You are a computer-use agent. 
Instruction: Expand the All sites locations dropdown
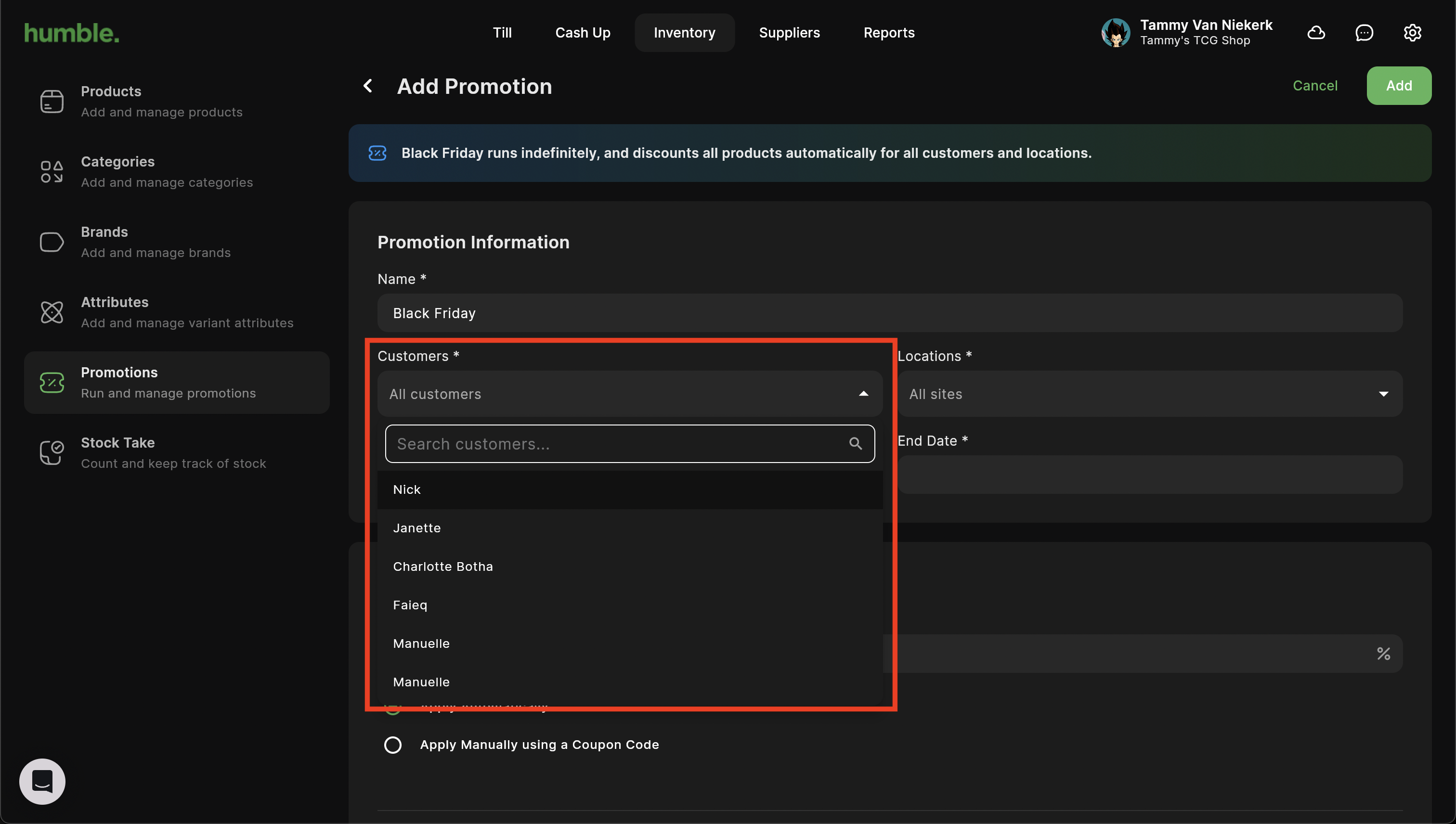tap(1383, 394)
